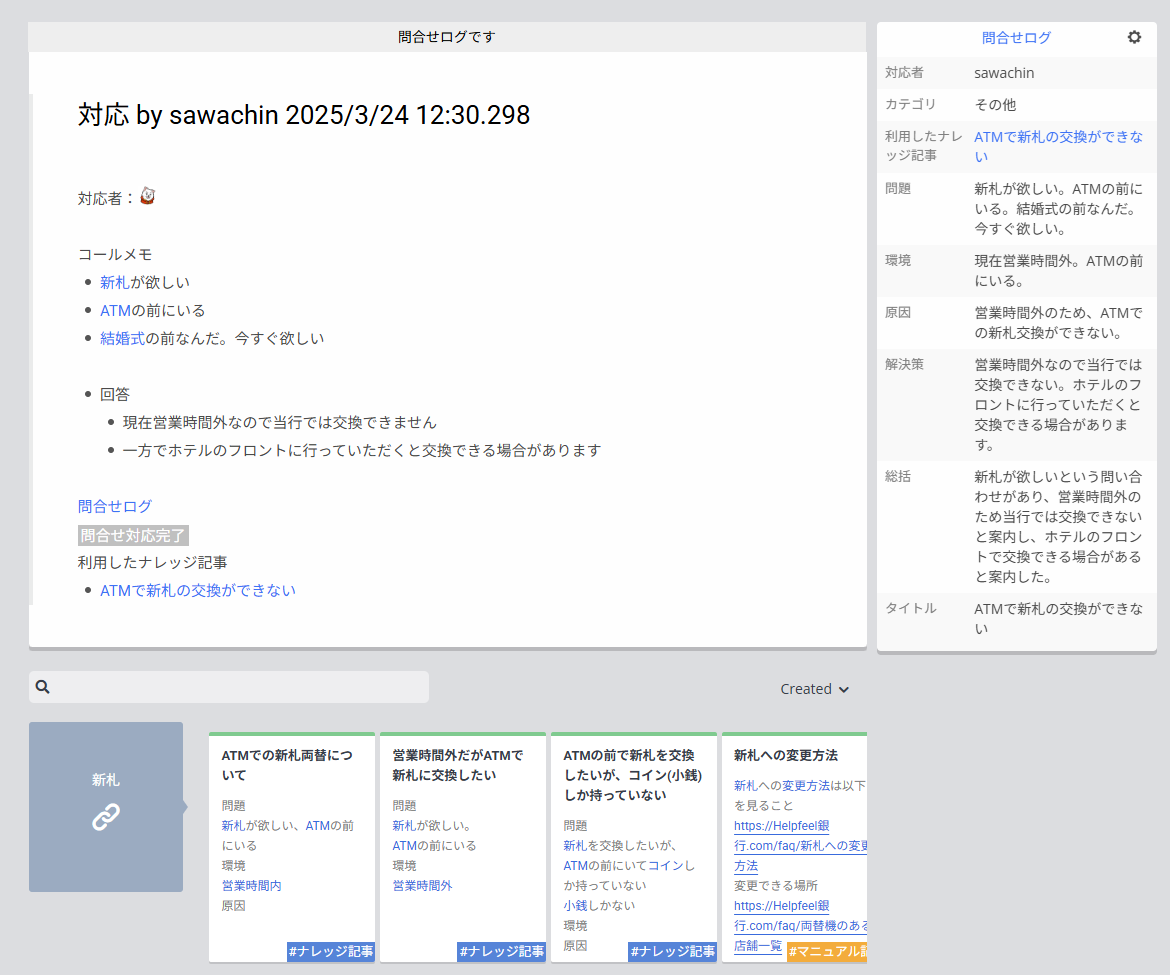Click the 問合せログ link below the answer

point(115,506)
